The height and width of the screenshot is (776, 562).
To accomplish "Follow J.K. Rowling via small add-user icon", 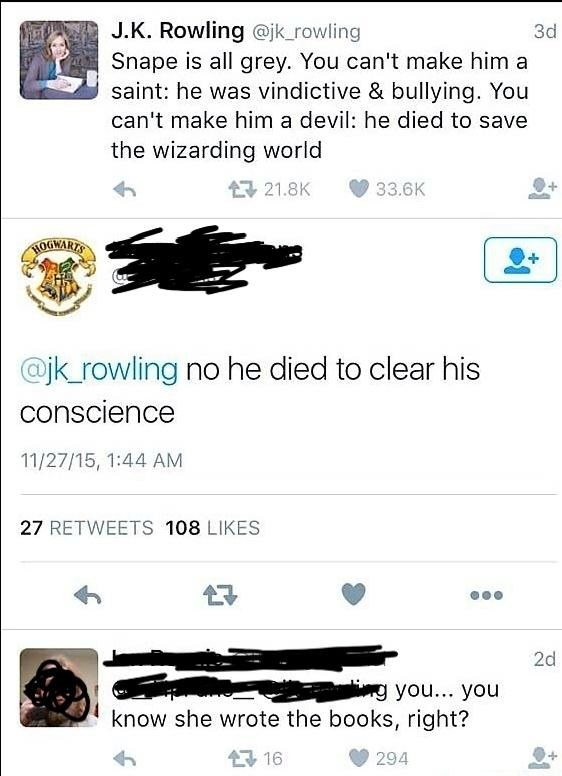I will point(542,189).
